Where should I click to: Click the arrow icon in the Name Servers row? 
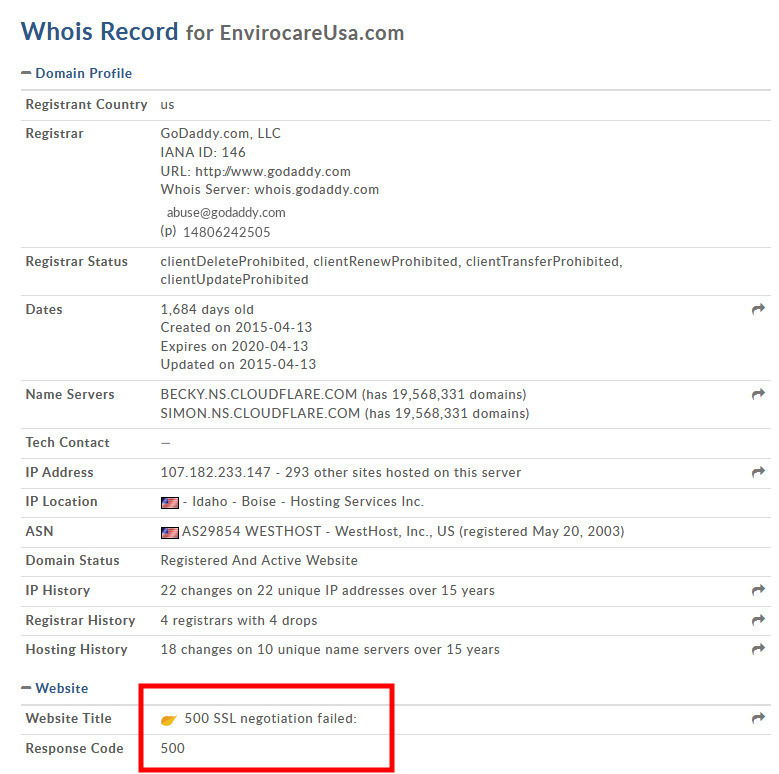pyautogui.click(x=757, y=395)
